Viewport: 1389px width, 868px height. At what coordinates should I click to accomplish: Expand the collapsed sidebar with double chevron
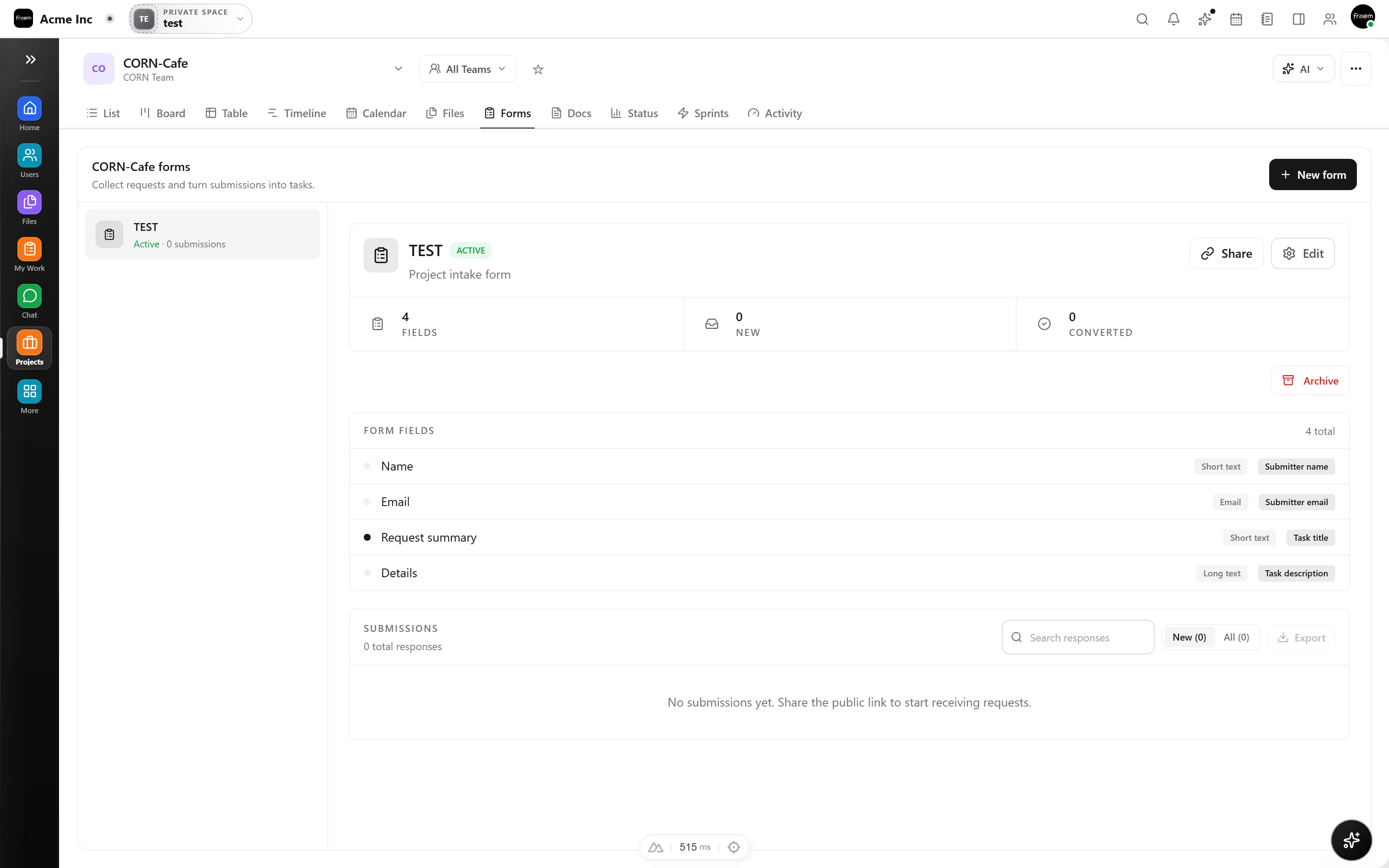[30, 59]
